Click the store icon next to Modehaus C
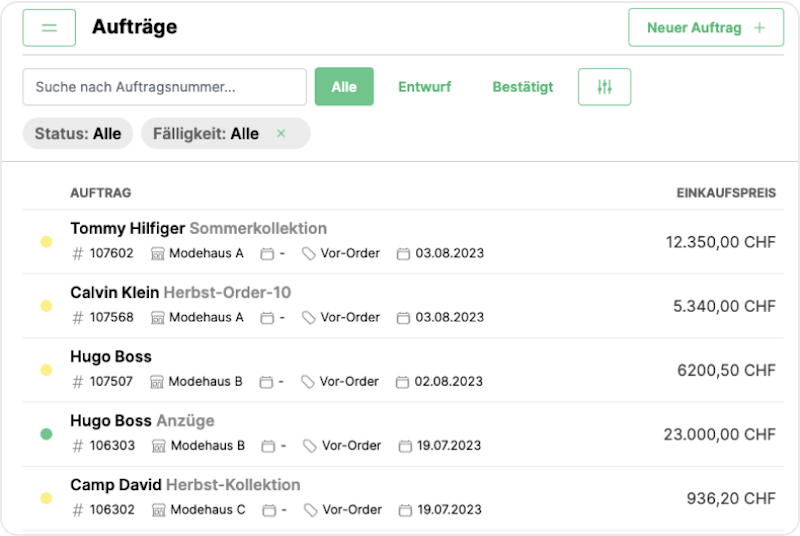Image resolution: width=800 pixels, height=536 pixels. point(159,510)
